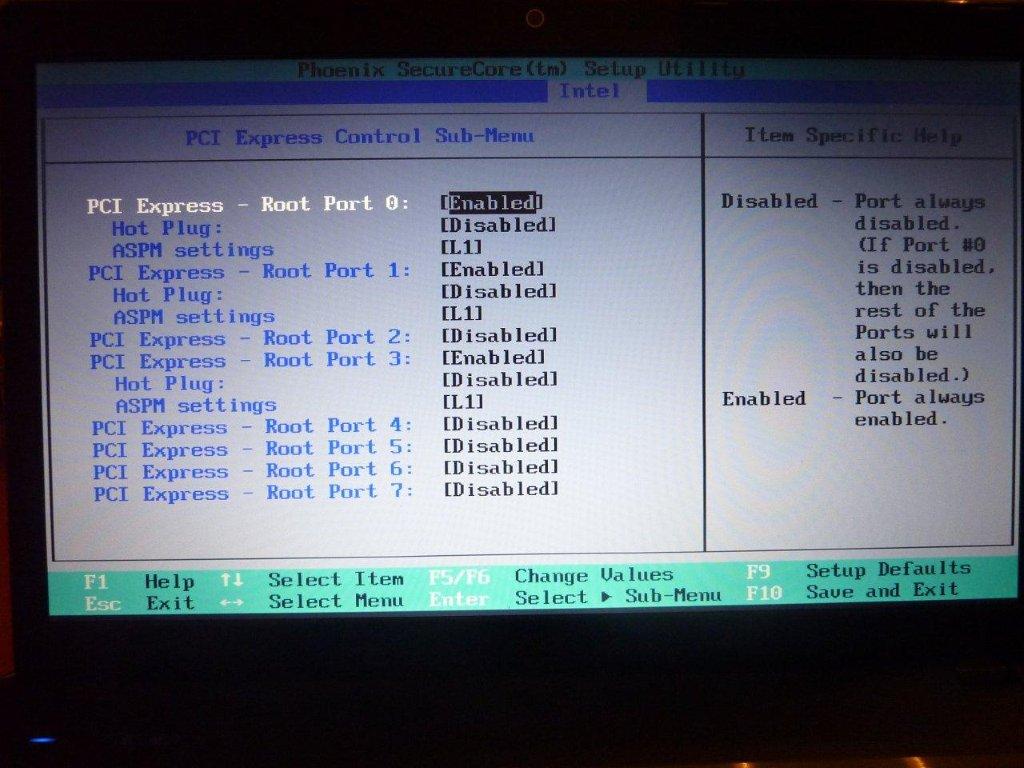Change Root Port 2 Disabled value
This screenshot has width=1024, height=768.
[500, 336]
